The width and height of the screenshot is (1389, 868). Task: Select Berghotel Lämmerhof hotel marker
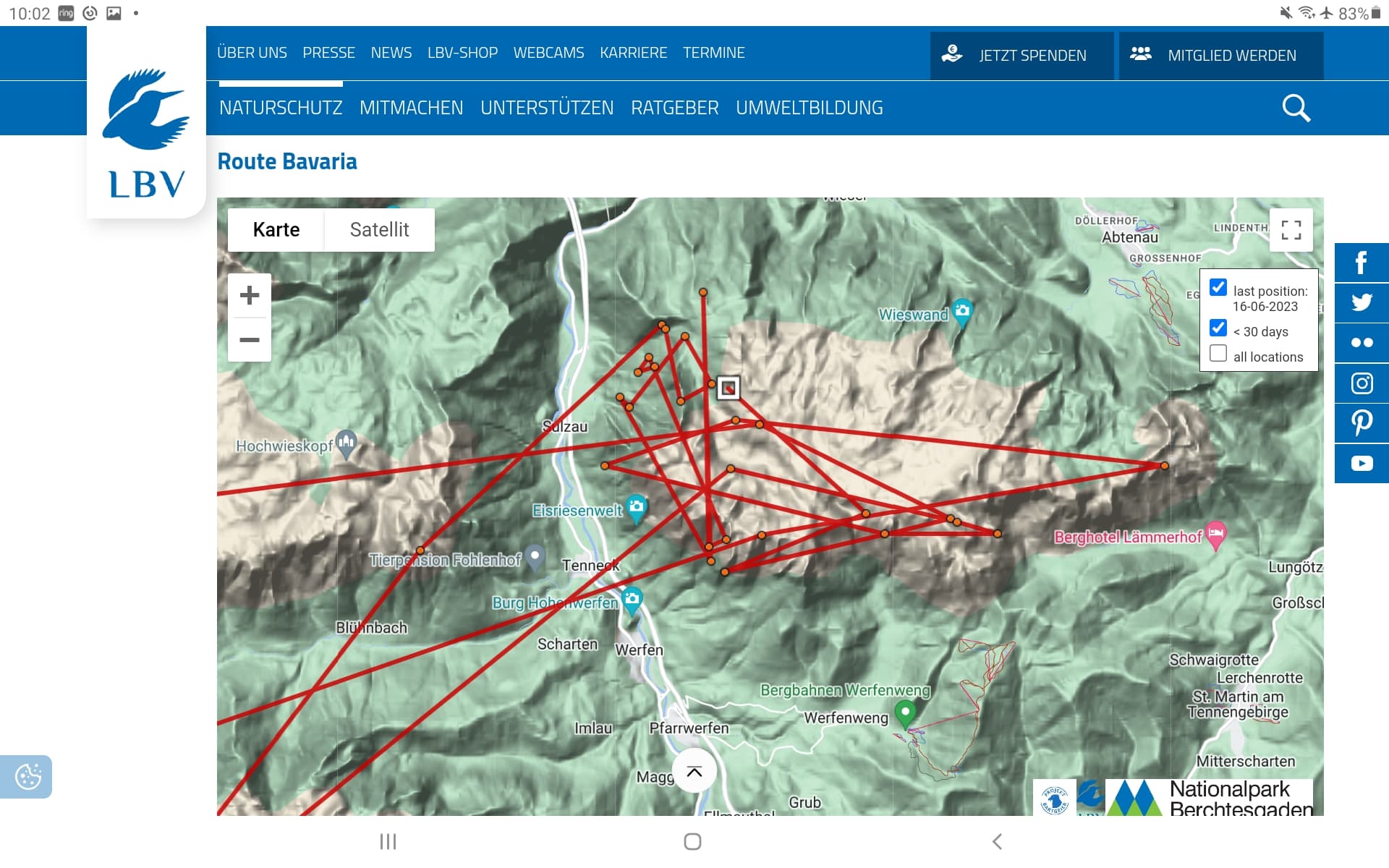tap(1216, 535)
